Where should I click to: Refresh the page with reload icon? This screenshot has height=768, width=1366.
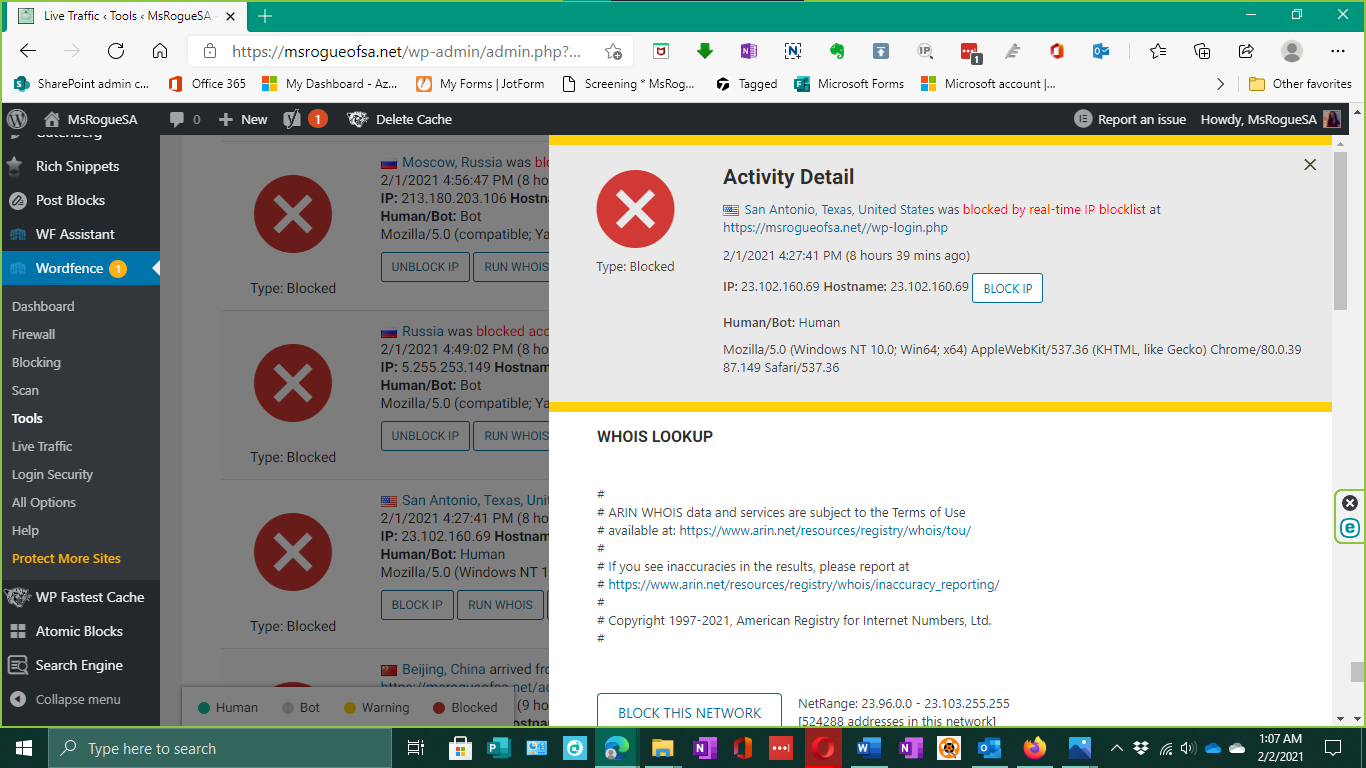point(116,51)
